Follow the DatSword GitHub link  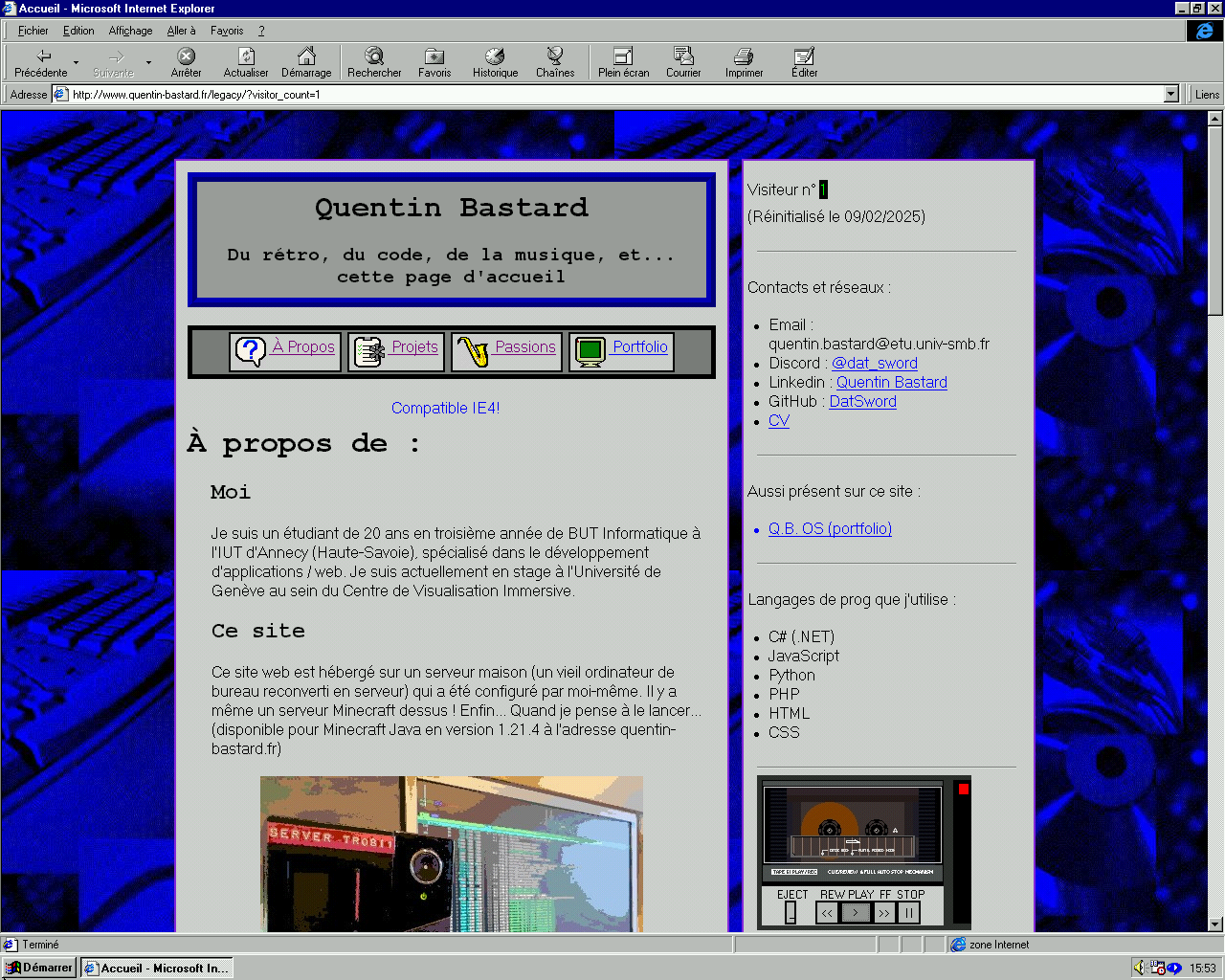click(x=862, y=401)
